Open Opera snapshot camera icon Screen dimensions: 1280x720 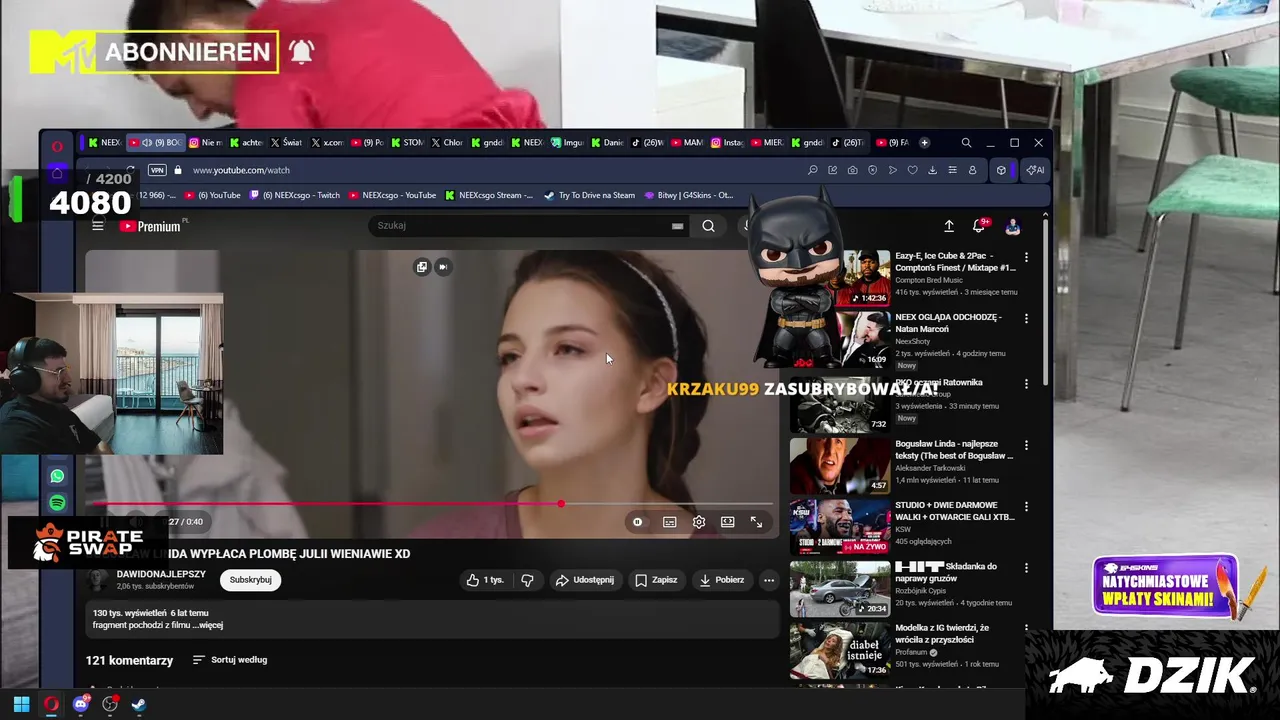point(852,170)
